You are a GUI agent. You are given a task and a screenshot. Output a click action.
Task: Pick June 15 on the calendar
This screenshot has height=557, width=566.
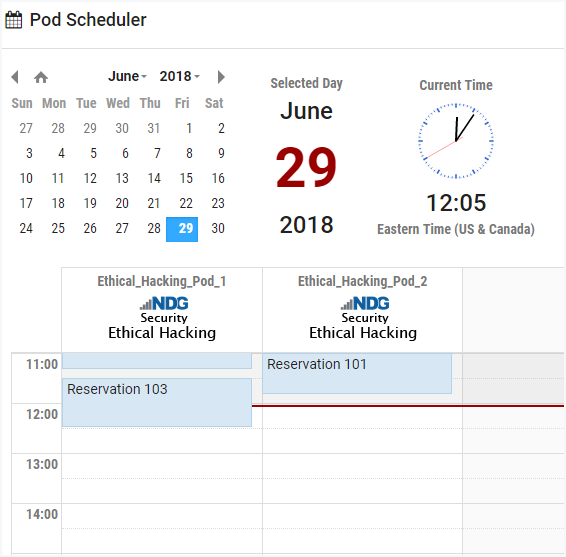pos(186,178)
